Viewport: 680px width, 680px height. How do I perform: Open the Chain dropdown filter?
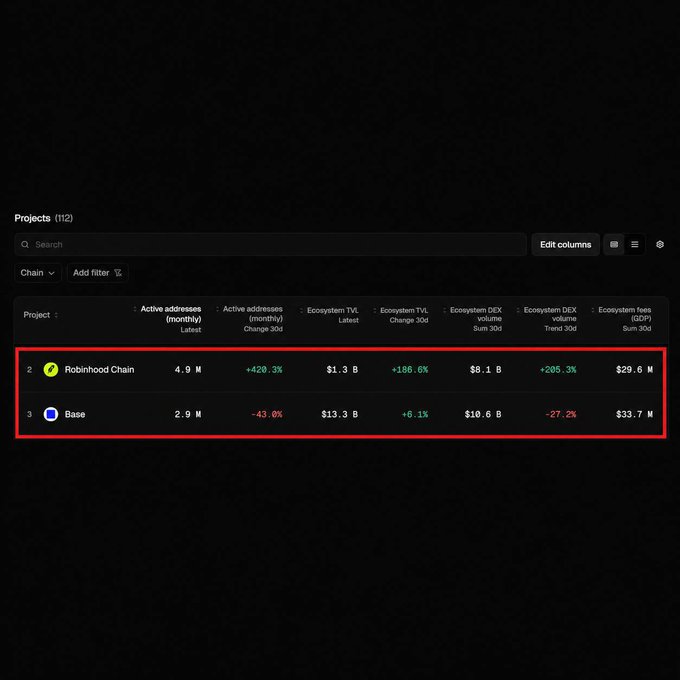[38, 273]
